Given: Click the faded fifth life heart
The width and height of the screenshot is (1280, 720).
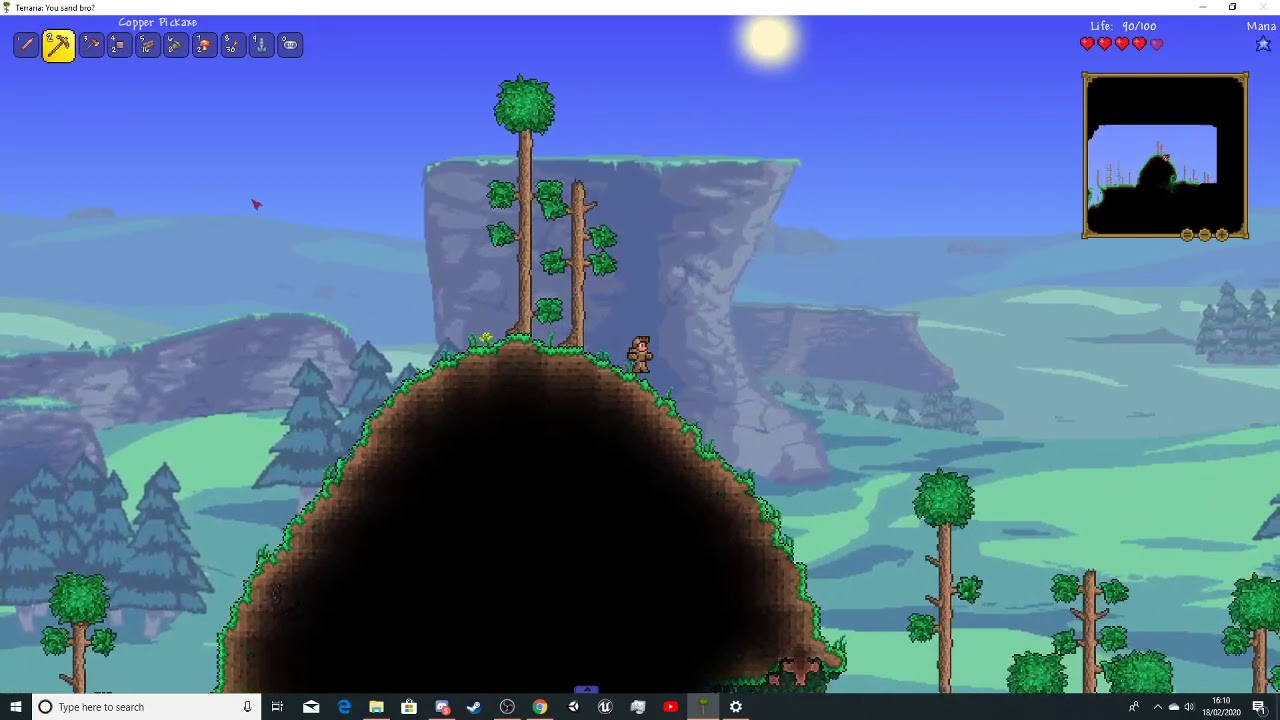Looking at the screenshot, I should (x=1157, y=44).
